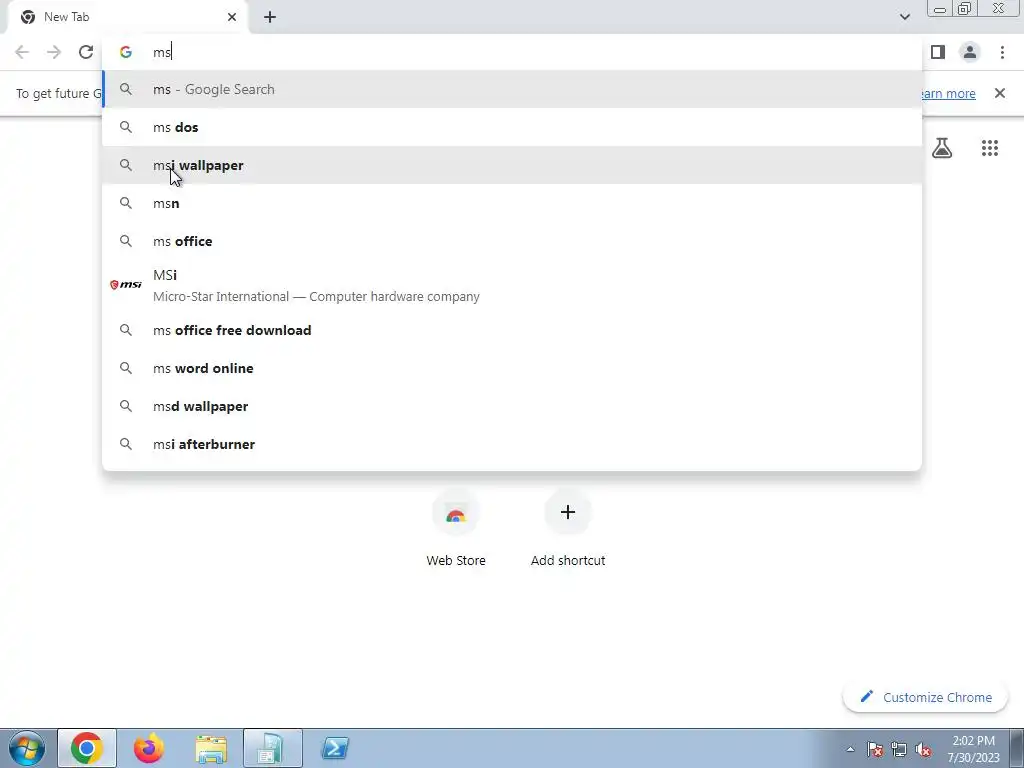Open Windows Explorer from the taskbar
This screenshot has width=1024, height=768.
coord(211,748)
